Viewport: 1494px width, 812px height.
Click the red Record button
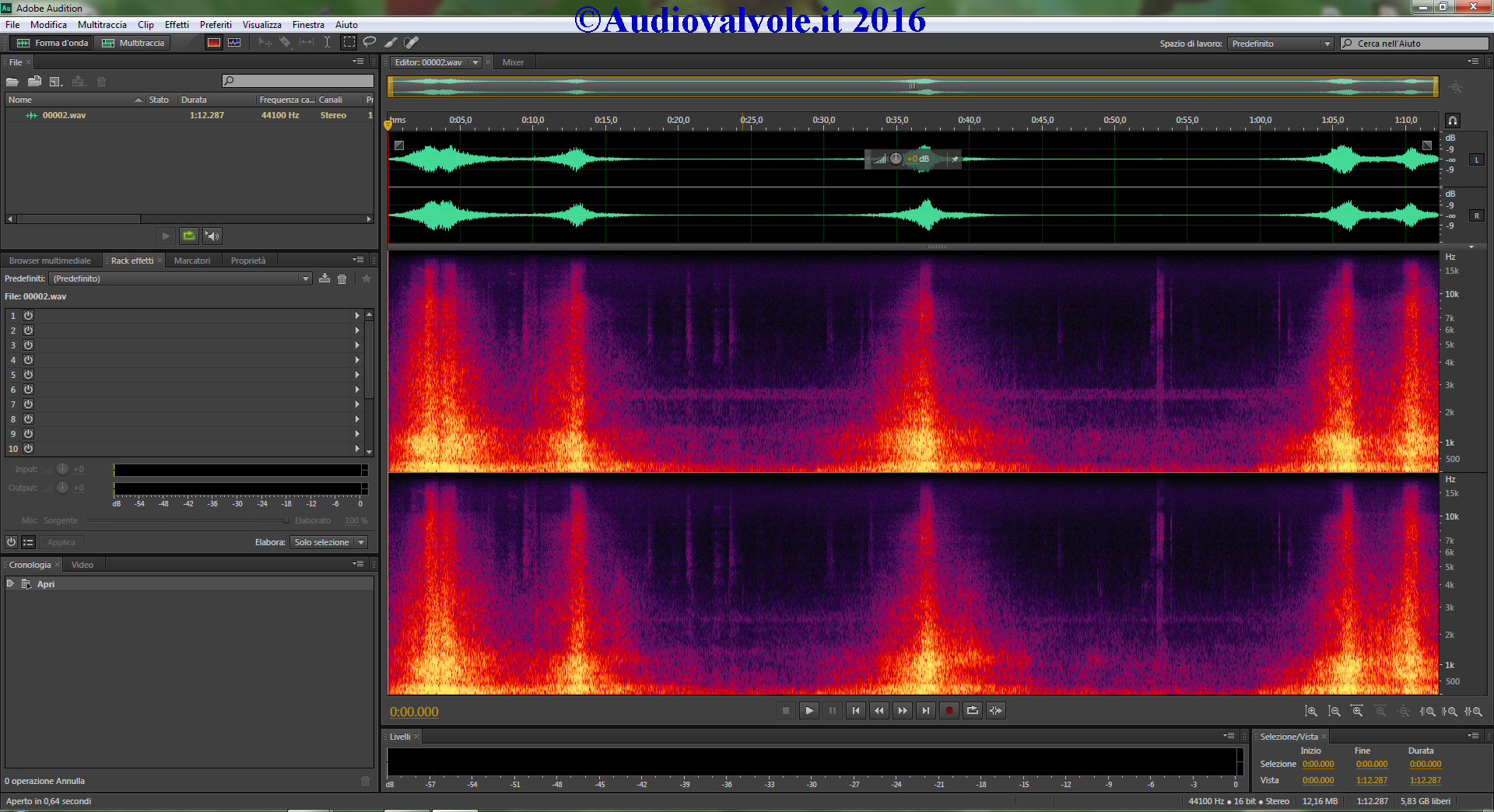click(949, 710)
